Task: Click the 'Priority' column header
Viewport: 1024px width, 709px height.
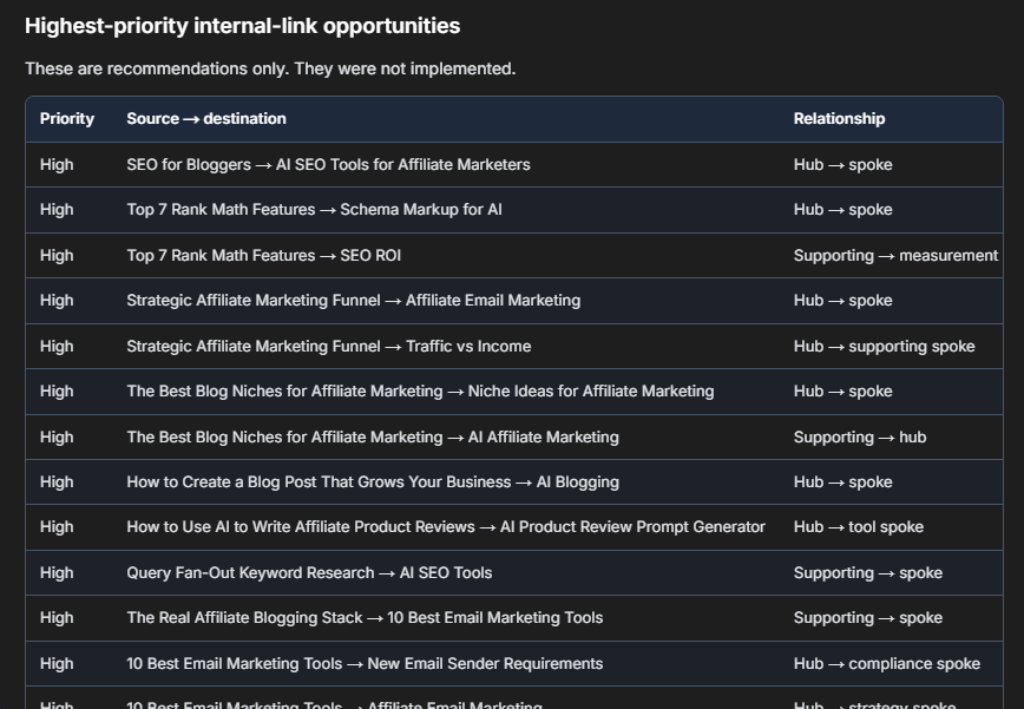Action: [x=67, y=119]
